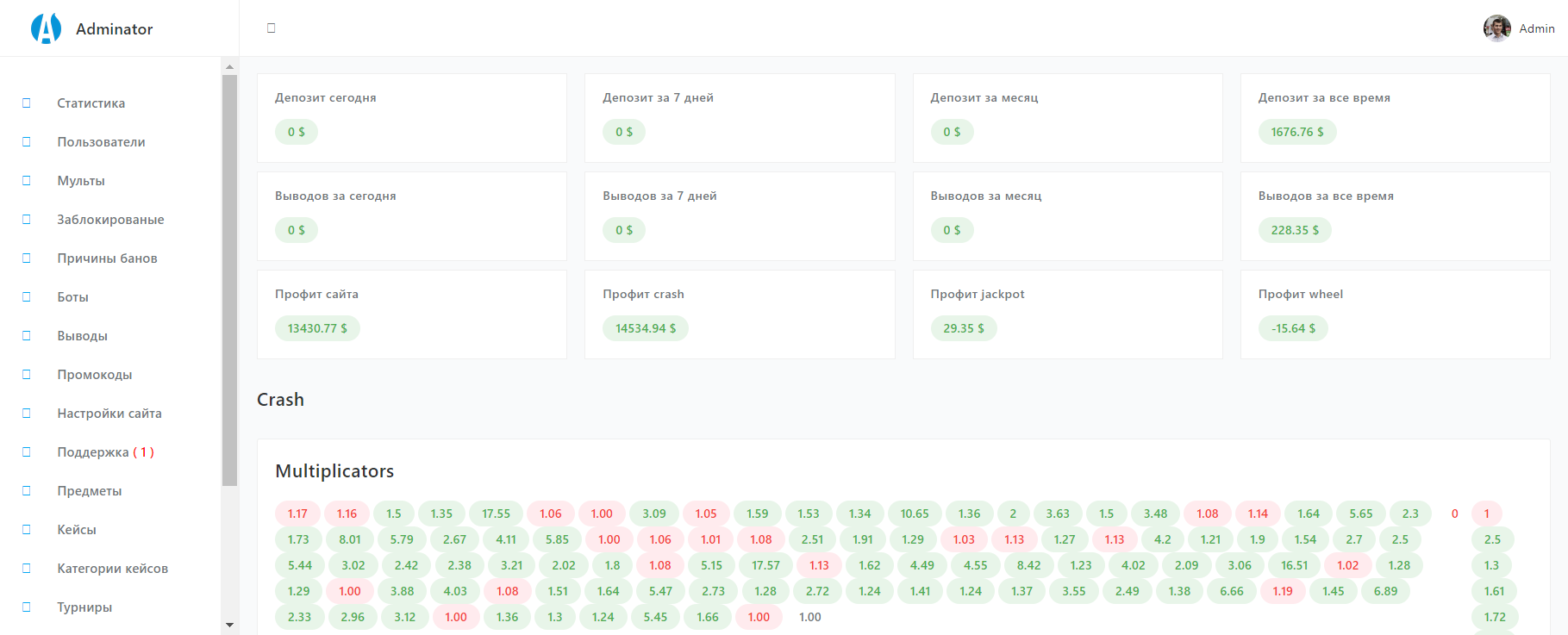1568x635 pixels.
Task: Open the Admin user menu
Action: coord(1519,28)
